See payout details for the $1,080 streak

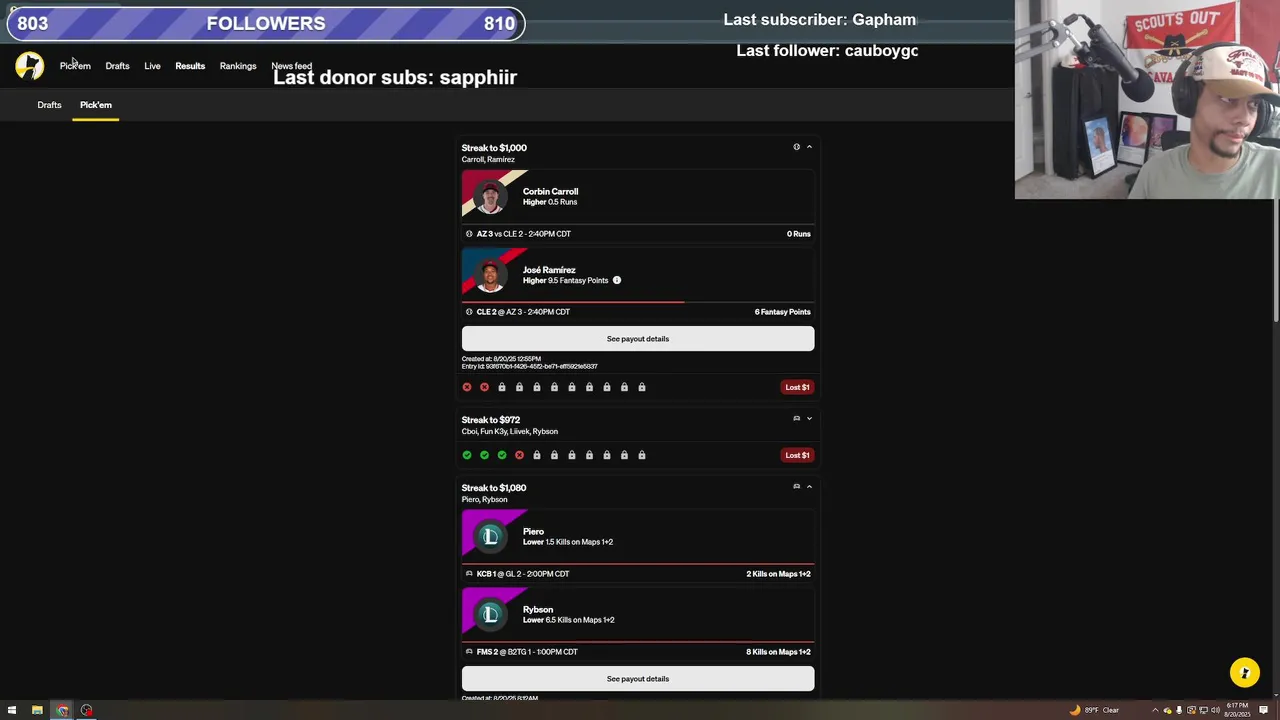pyautogui.click(x=638, y=679)
